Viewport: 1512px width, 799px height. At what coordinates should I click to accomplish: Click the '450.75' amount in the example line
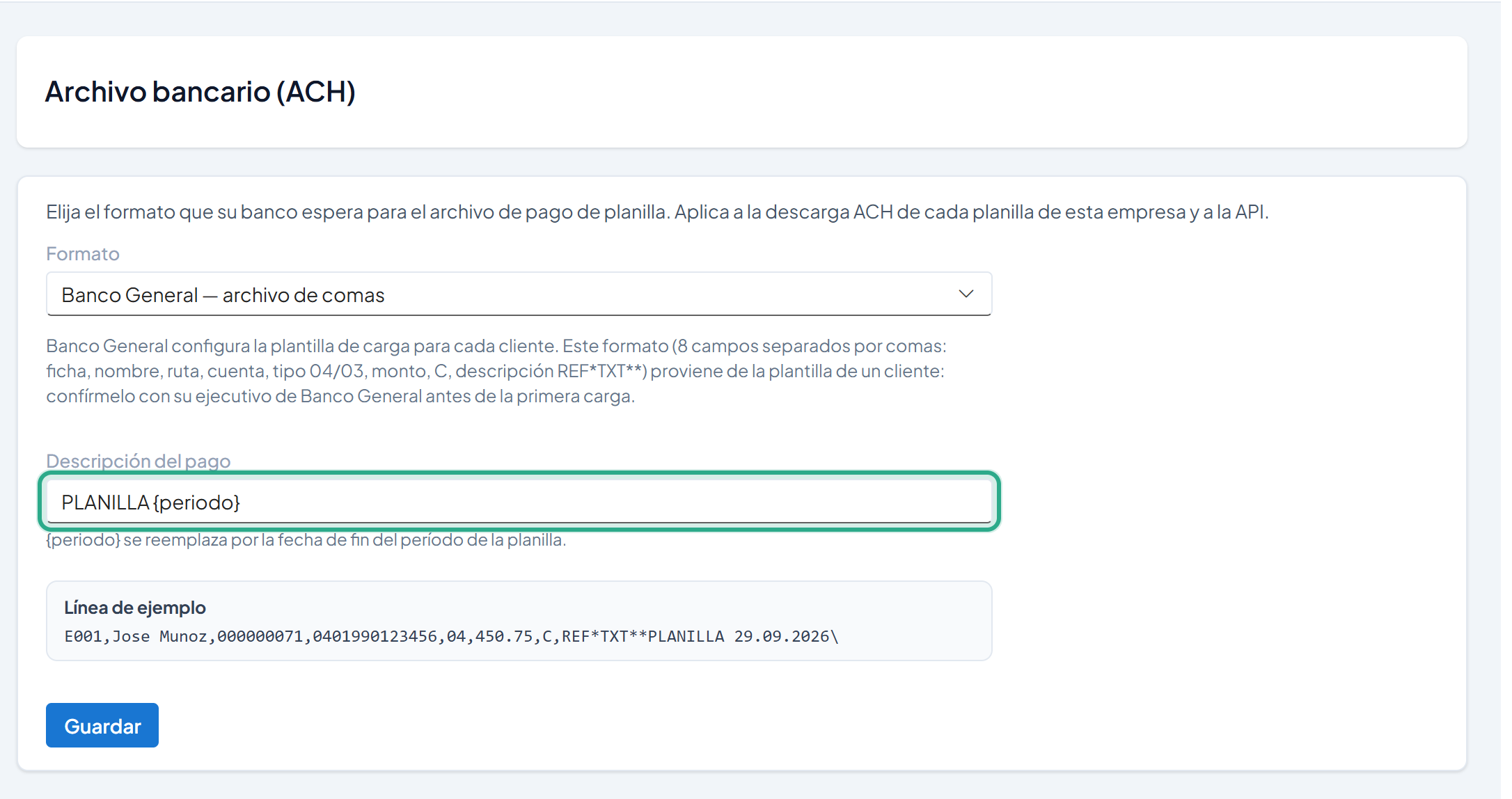[x=504, y=636]
